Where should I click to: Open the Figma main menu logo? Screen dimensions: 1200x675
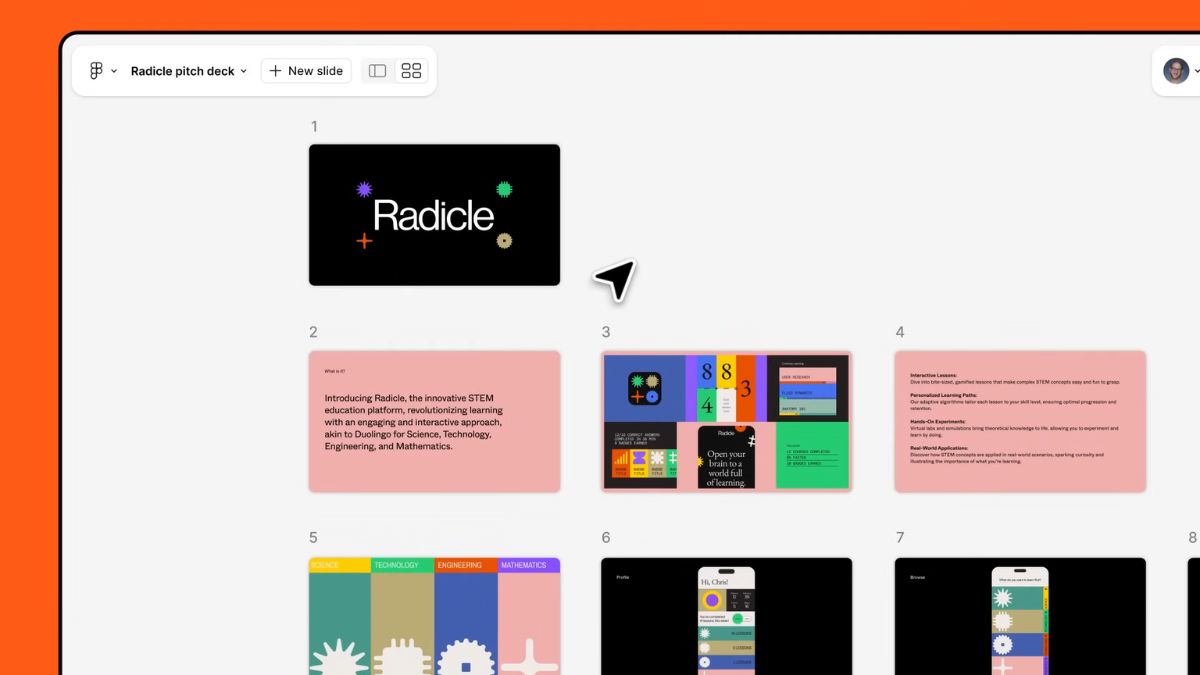click(97, 71)
